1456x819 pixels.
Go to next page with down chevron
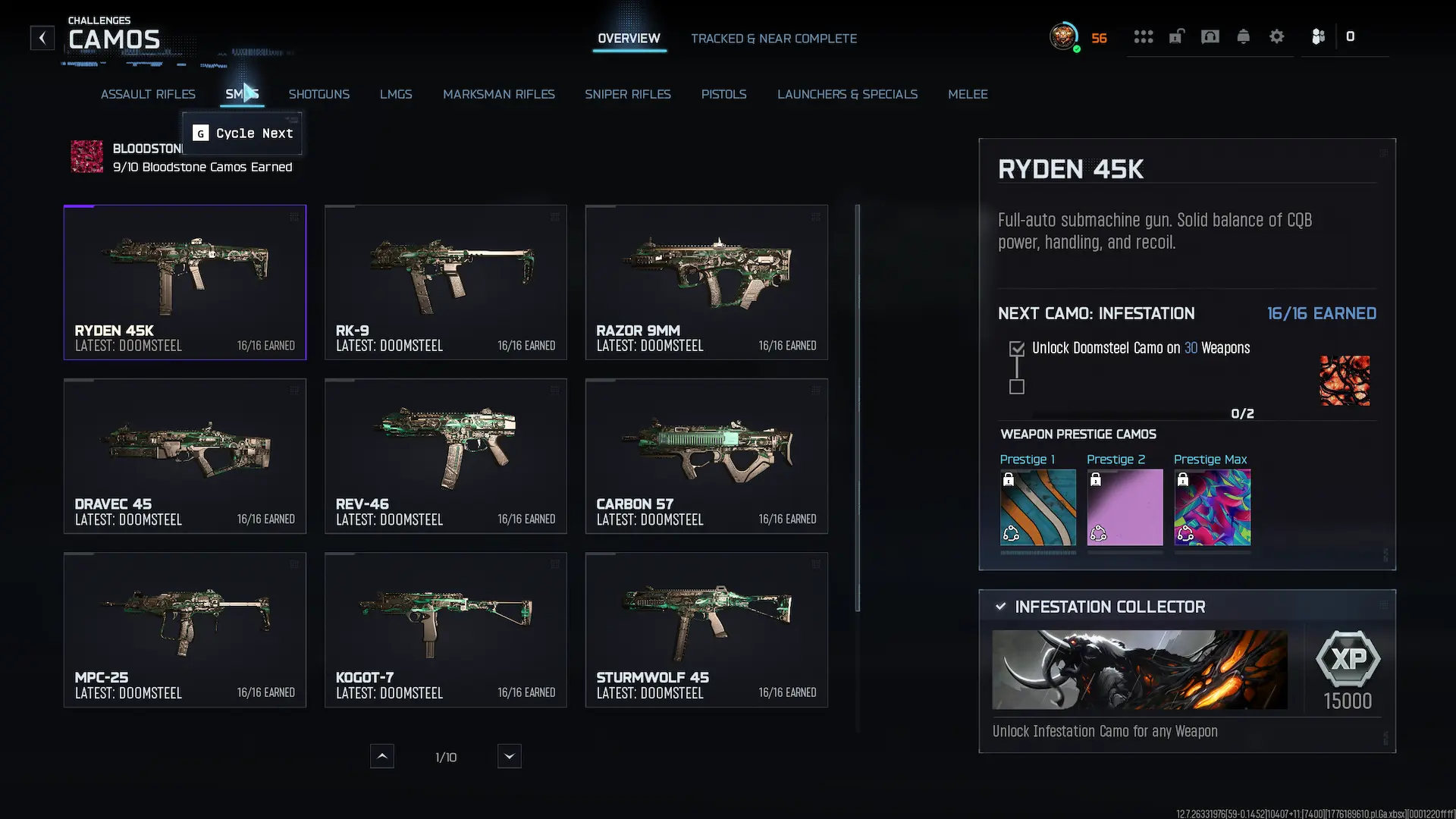(x=509, y=756)
